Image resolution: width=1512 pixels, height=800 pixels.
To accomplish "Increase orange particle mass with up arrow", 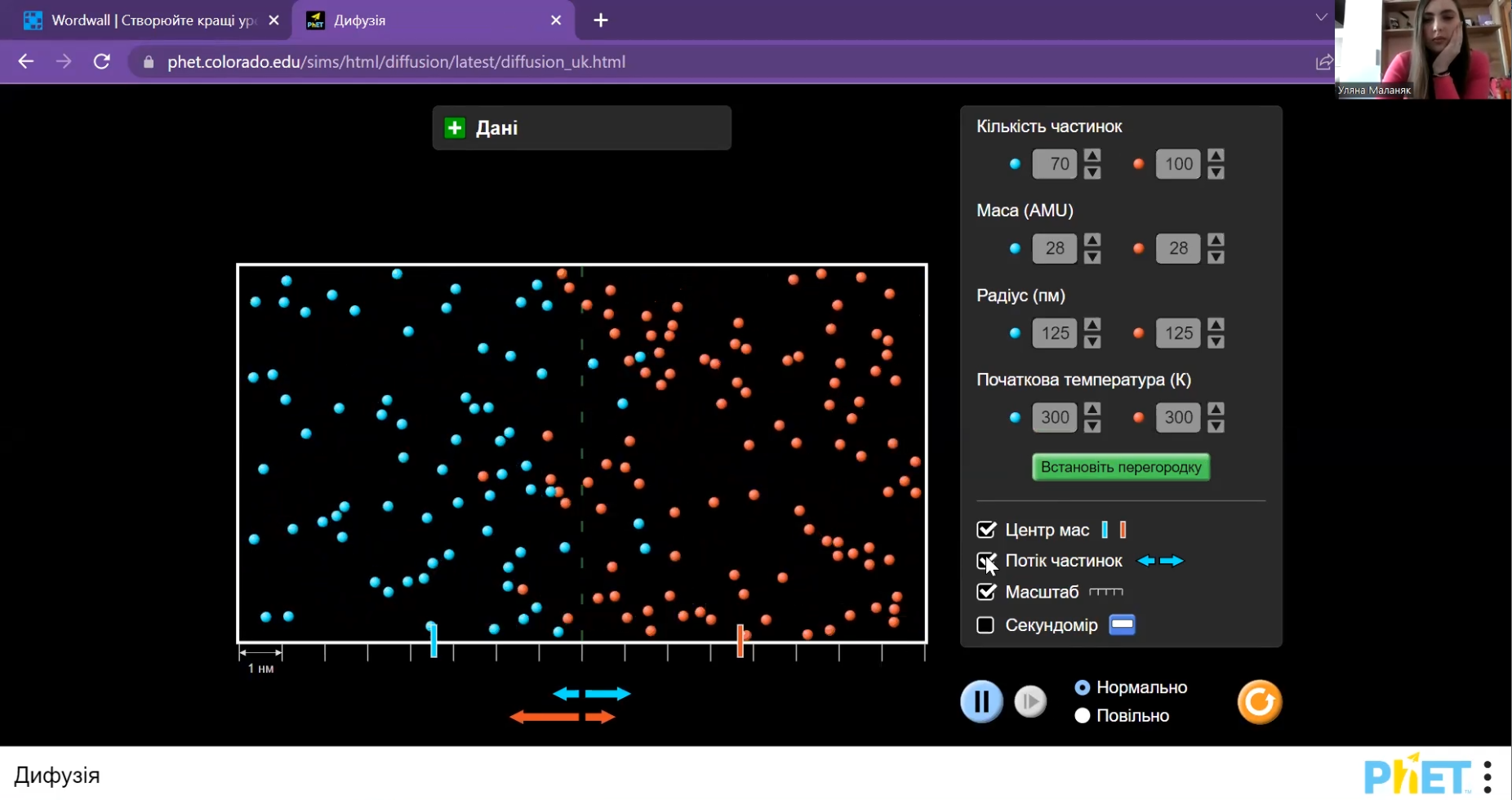I will pyautogui.click(x=1216, y=239).
